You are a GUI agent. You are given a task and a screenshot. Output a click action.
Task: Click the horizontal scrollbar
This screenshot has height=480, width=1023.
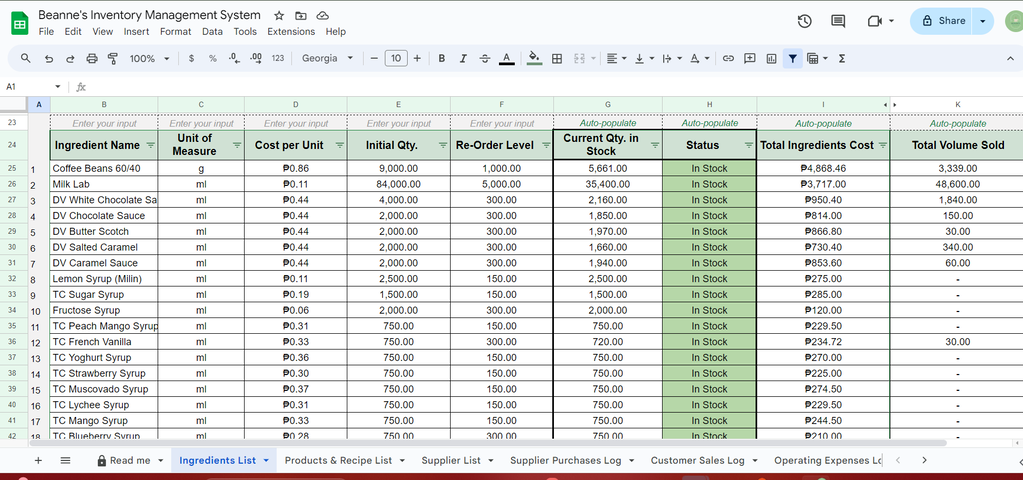[488, 443]
